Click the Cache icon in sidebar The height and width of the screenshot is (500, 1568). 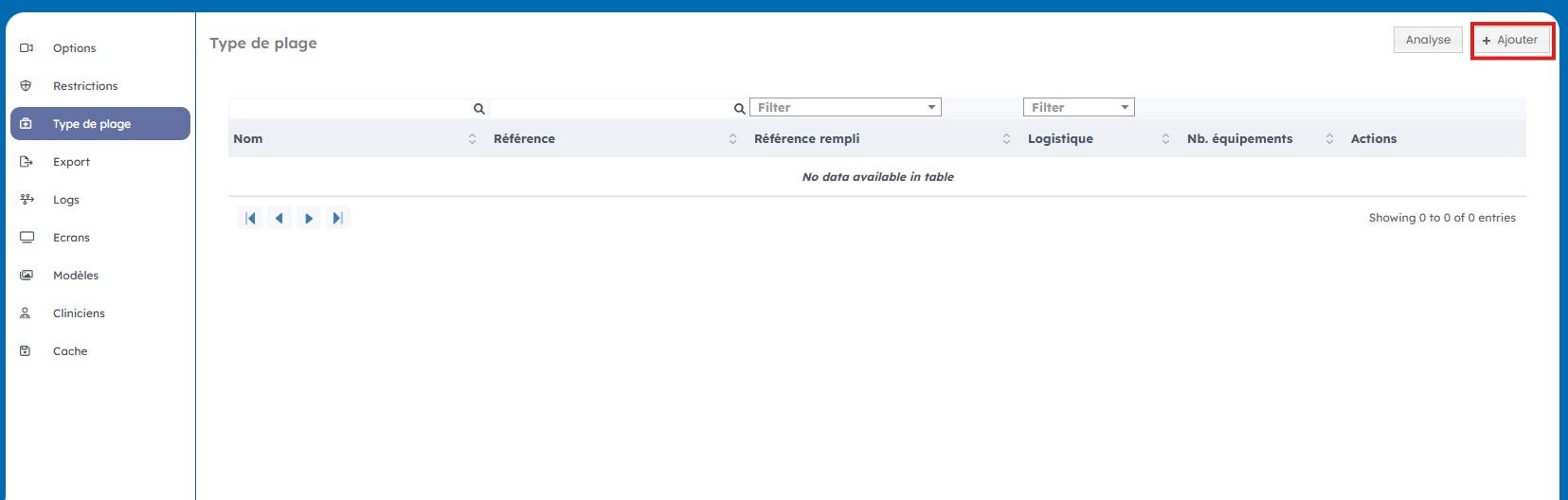pyautogui.click(x=27, y=351)
